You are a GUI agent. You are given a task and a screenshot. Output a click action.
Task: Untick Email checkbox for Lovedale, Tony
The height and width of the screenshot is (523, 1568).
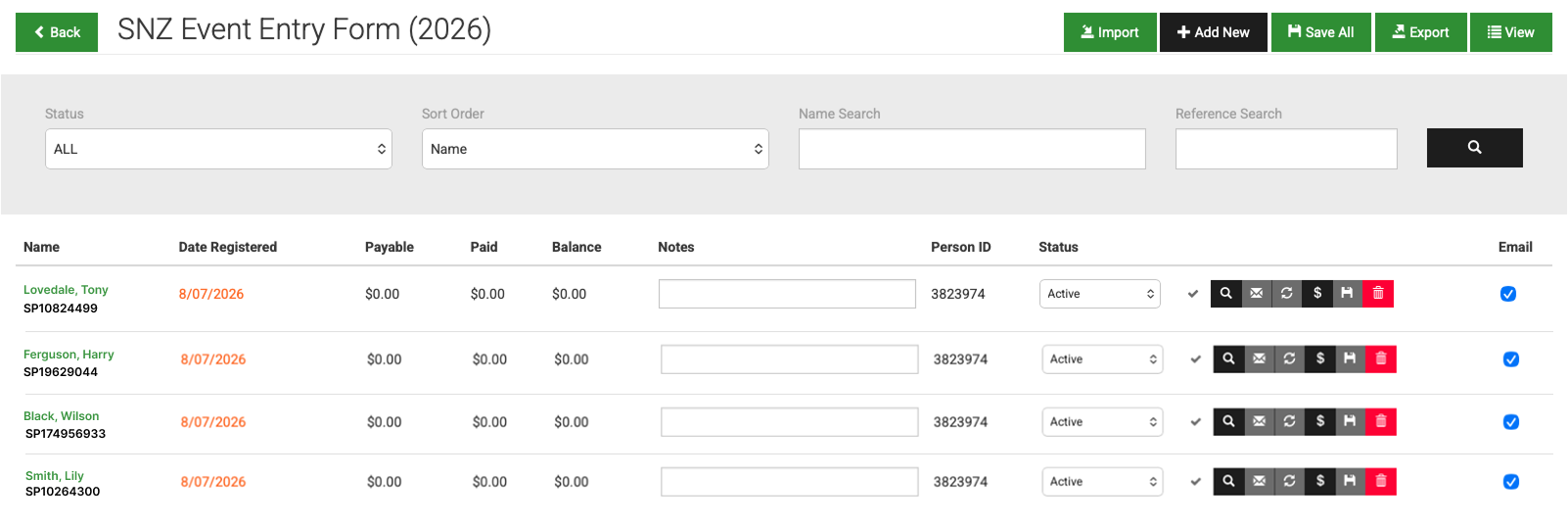(x=1508, y=294)
